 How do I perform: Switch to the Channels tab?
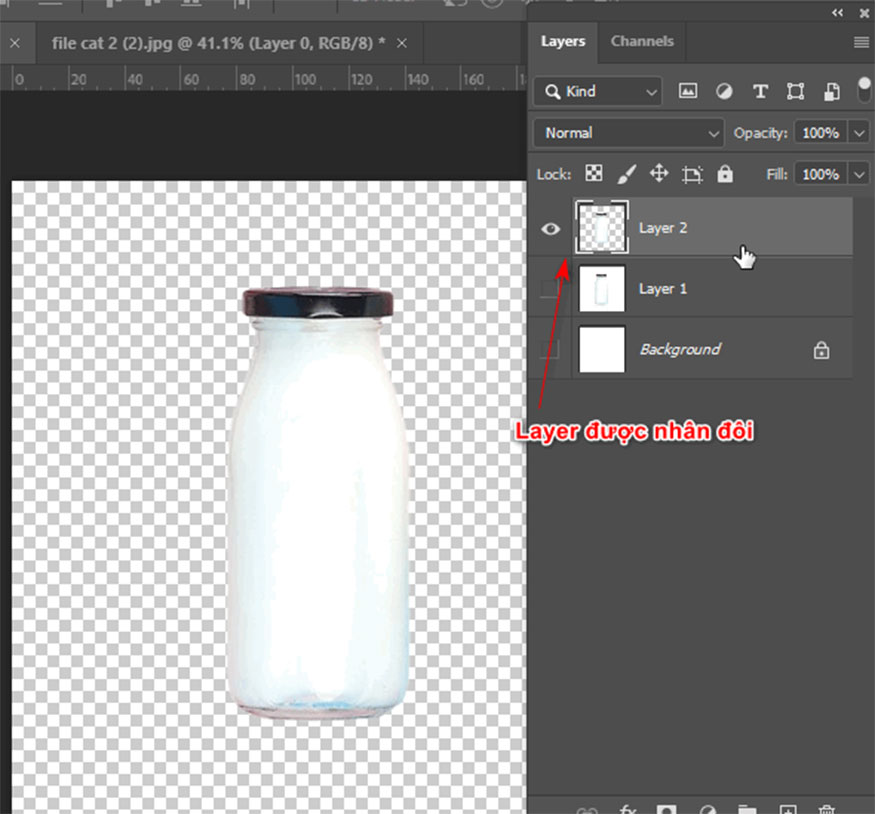click(x=642, y=42)
